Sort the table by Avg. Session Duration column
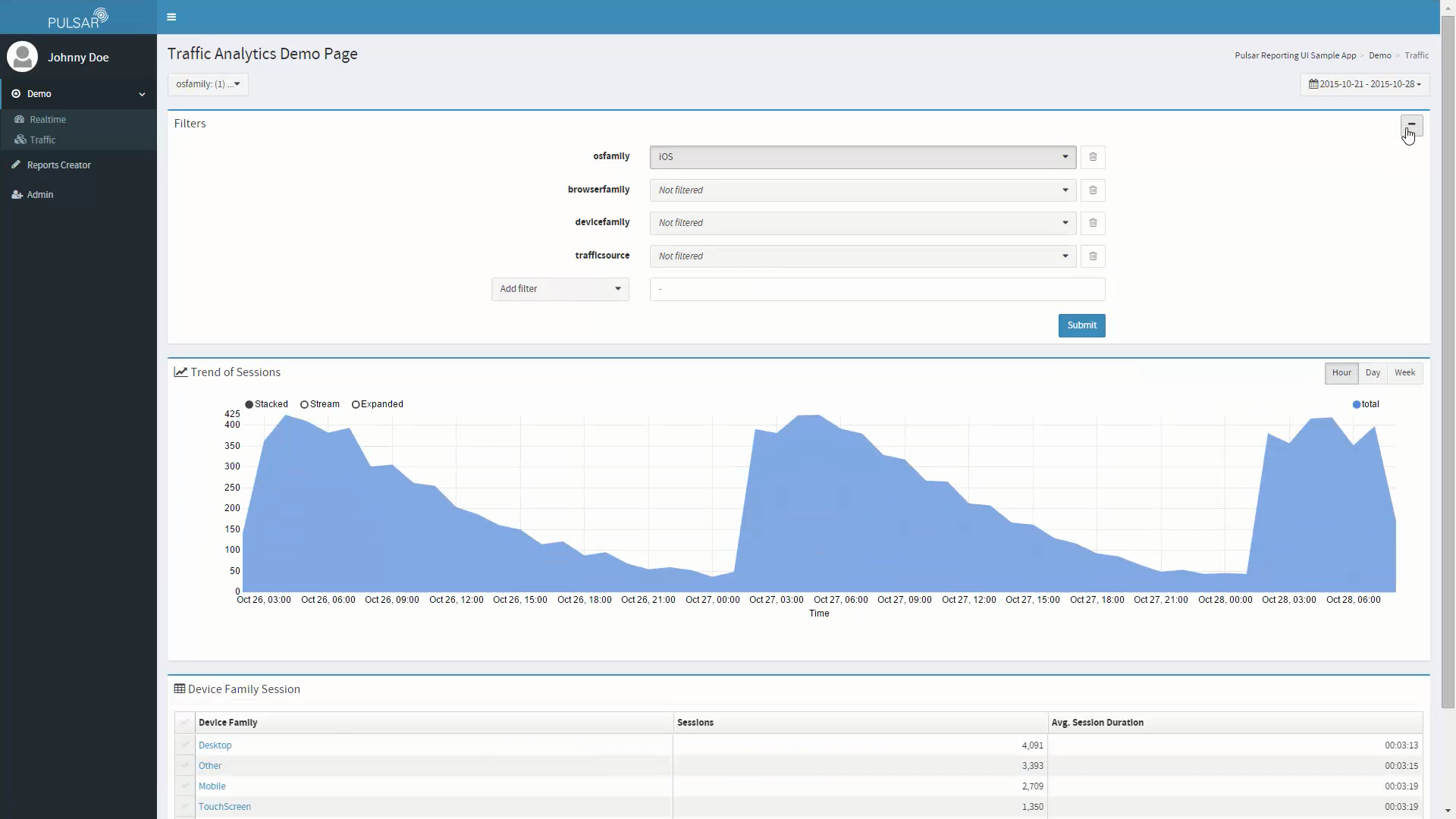Viewport: 1456px width, 819px height. 1235,723
